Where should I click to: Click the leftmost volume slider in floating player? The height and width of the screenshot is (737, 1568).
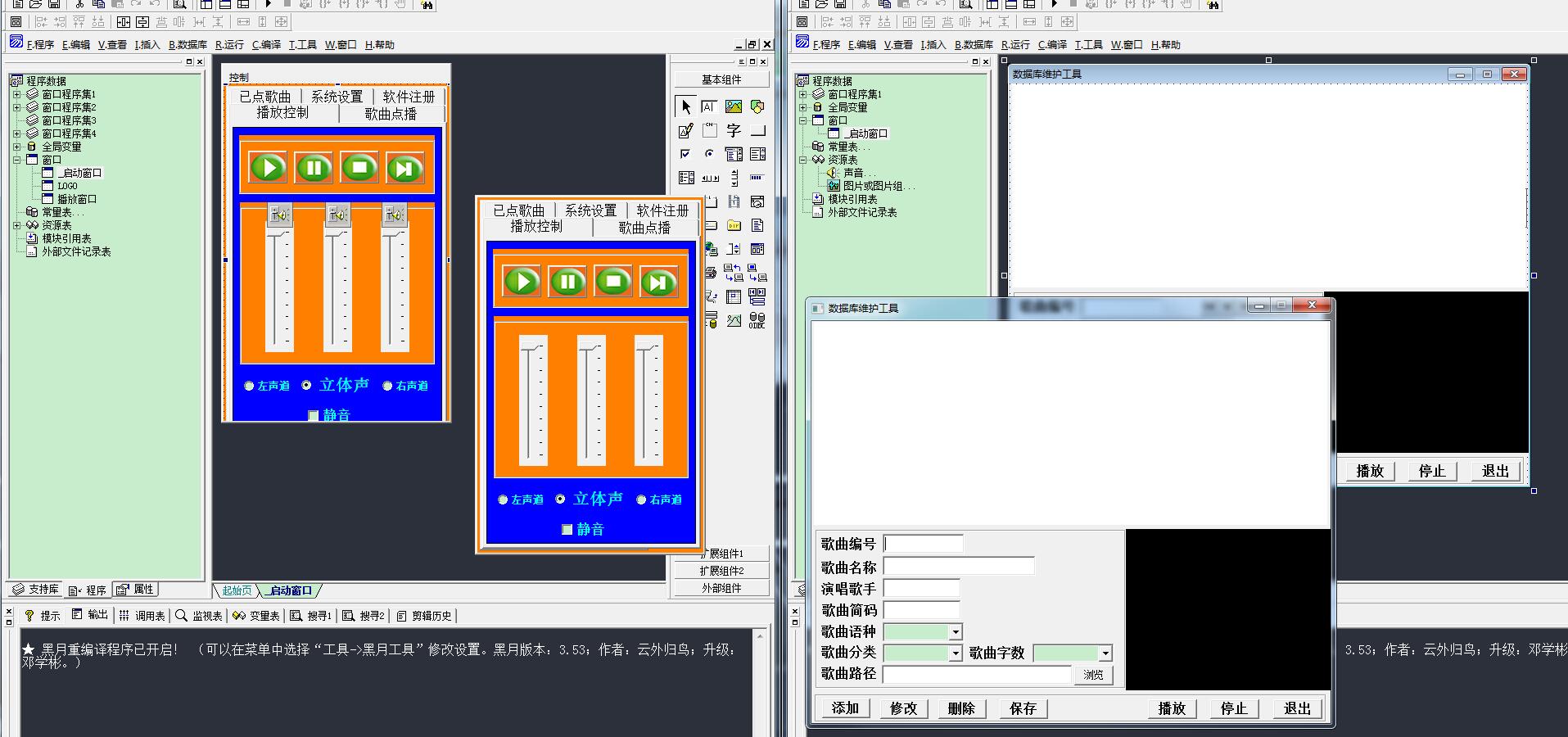coord(533,401)
